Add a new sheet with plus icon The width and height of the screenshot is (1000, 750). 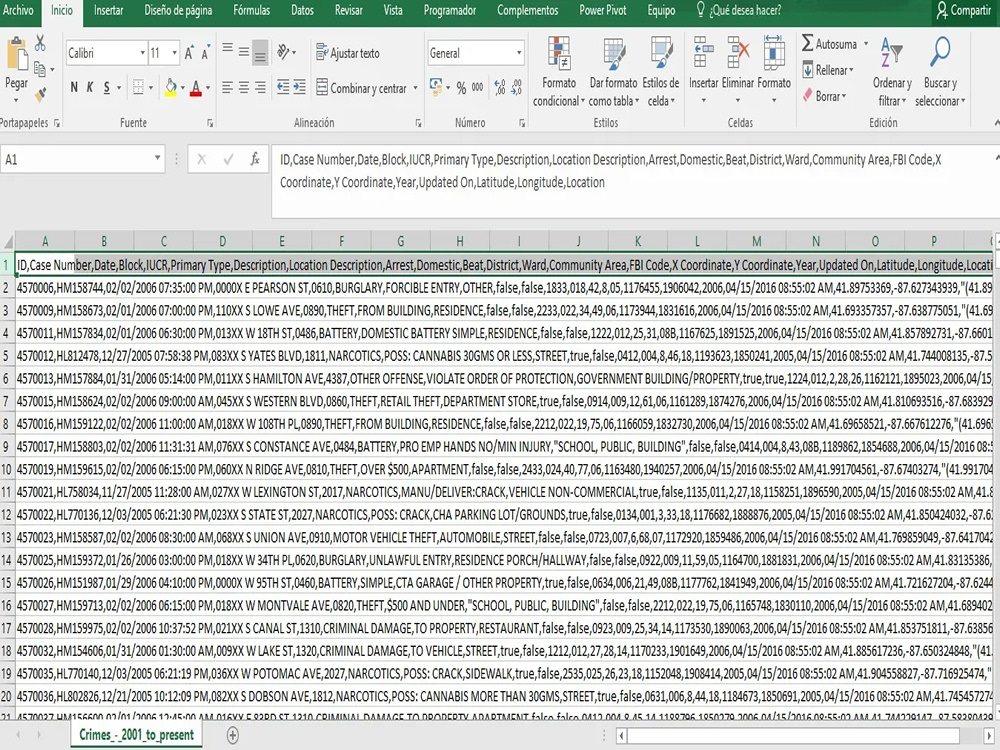point(233,735)
